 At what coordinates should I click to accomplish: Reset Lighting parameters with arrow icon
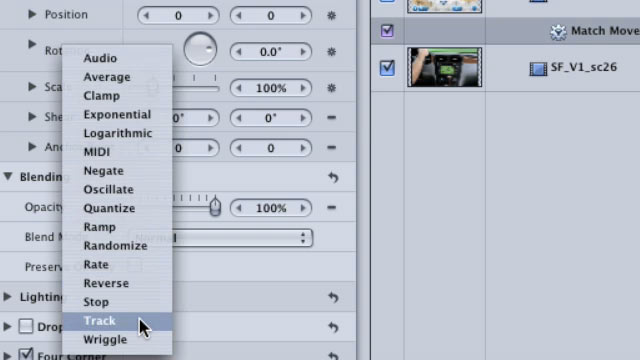click(x=333, y=297)
